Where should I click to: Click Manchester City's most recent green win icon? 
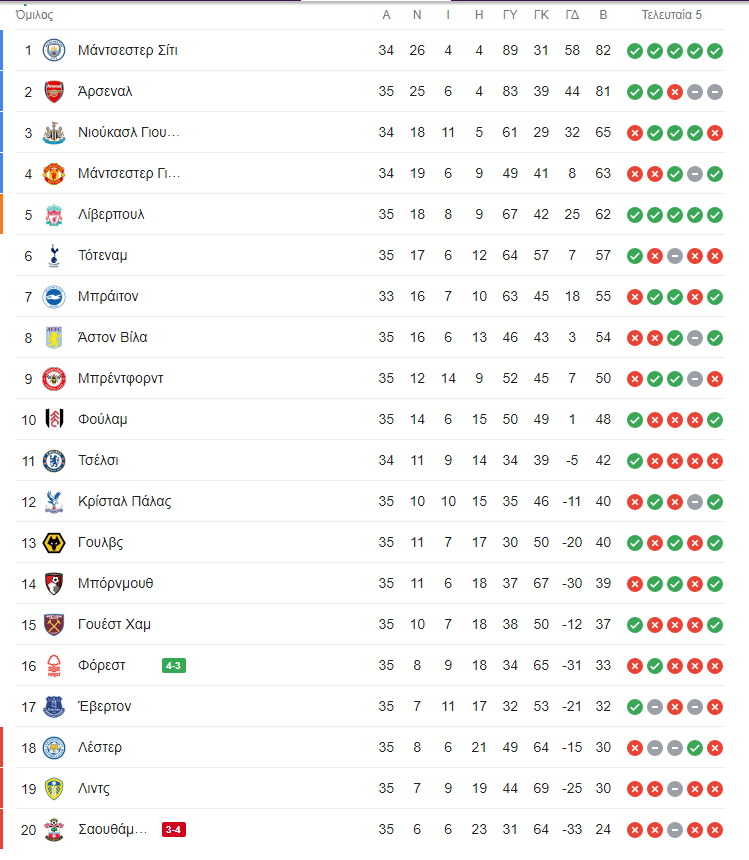click(x=714, y=51)
